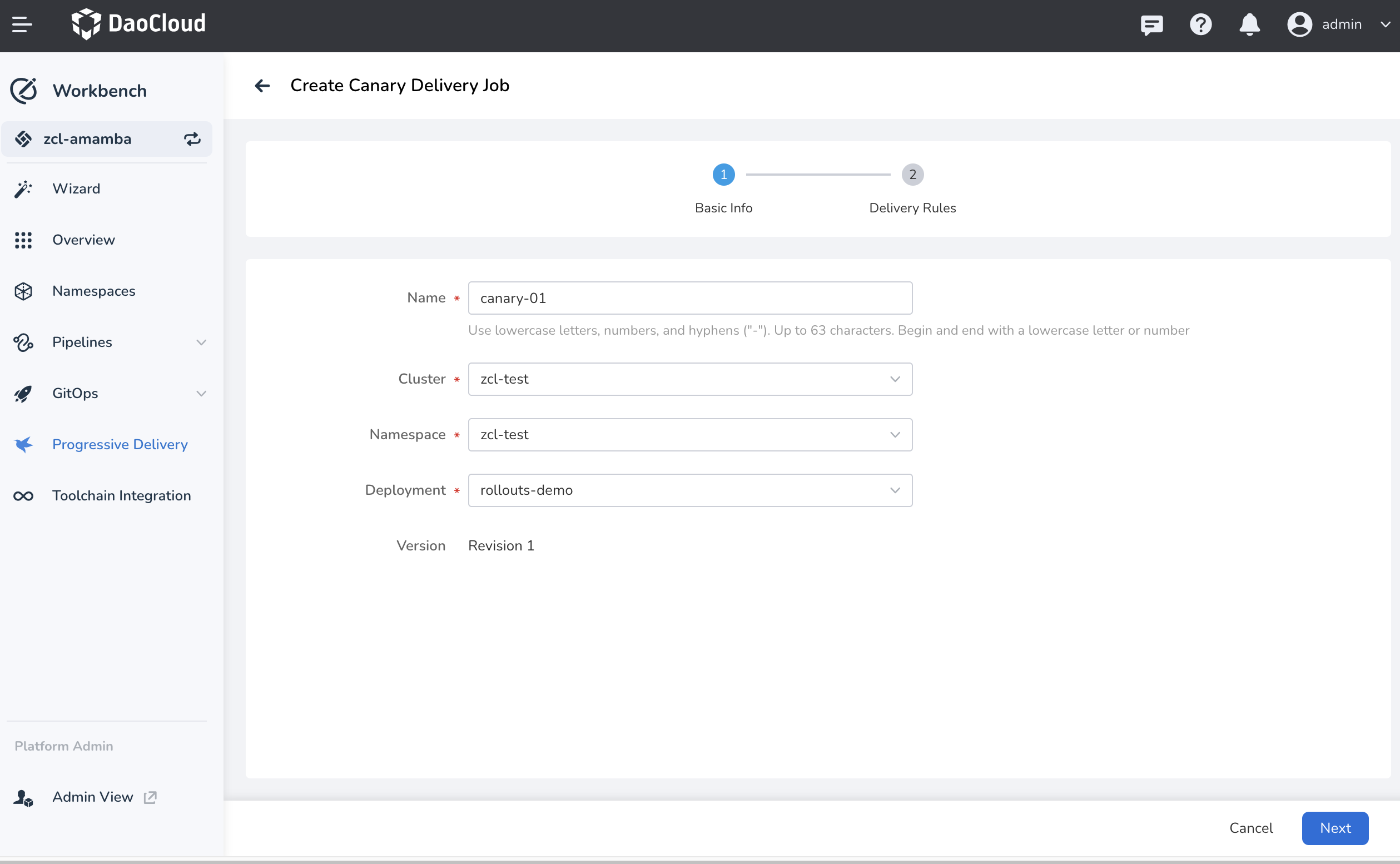Image resolution: width=1400 pixels, height=864 pixels.
Task: Open the Deployment rollouts-demo dropdown
Action: (x=690, y=490)
